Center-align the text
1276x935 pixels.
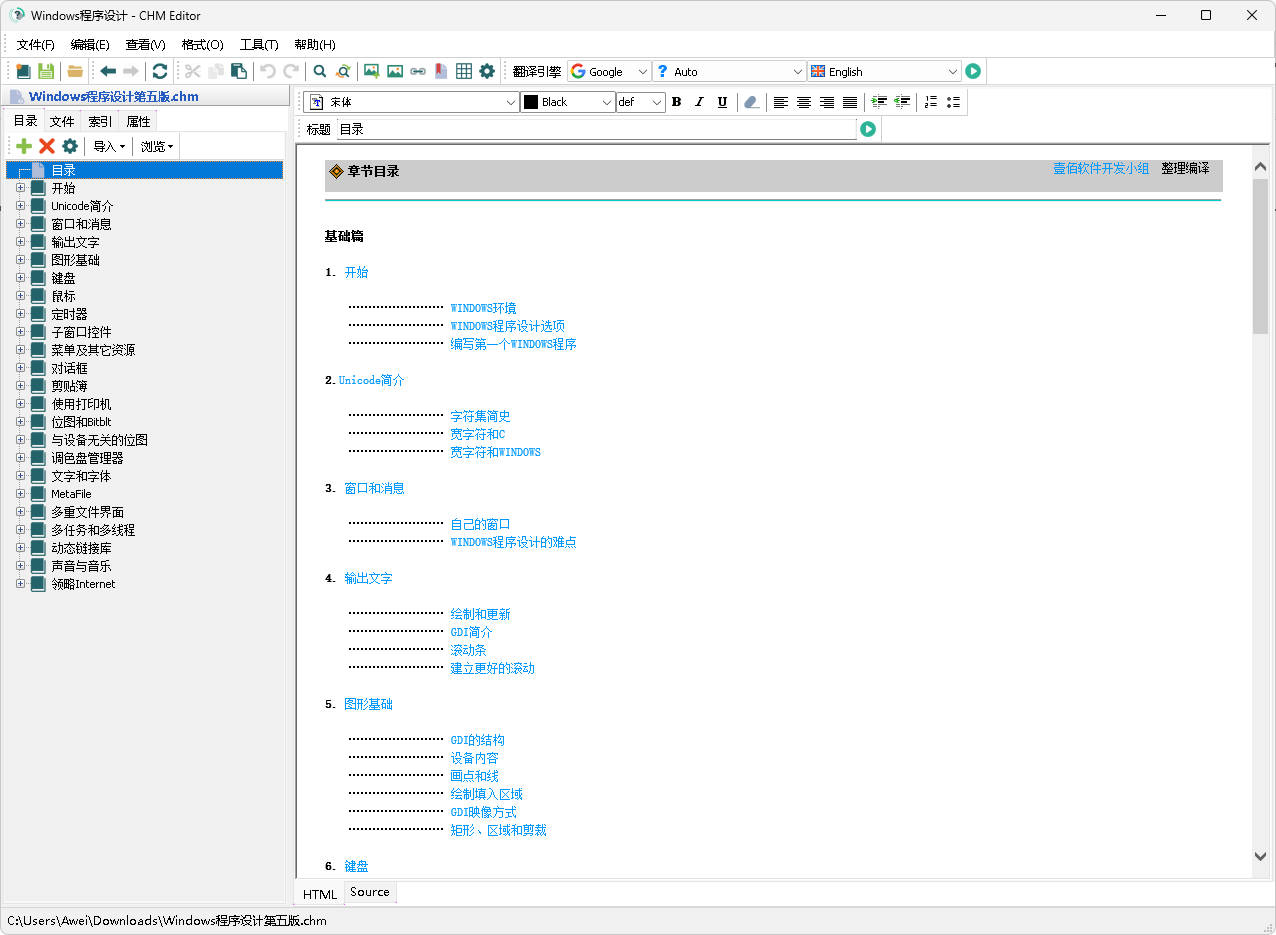[x=804, y=102]
